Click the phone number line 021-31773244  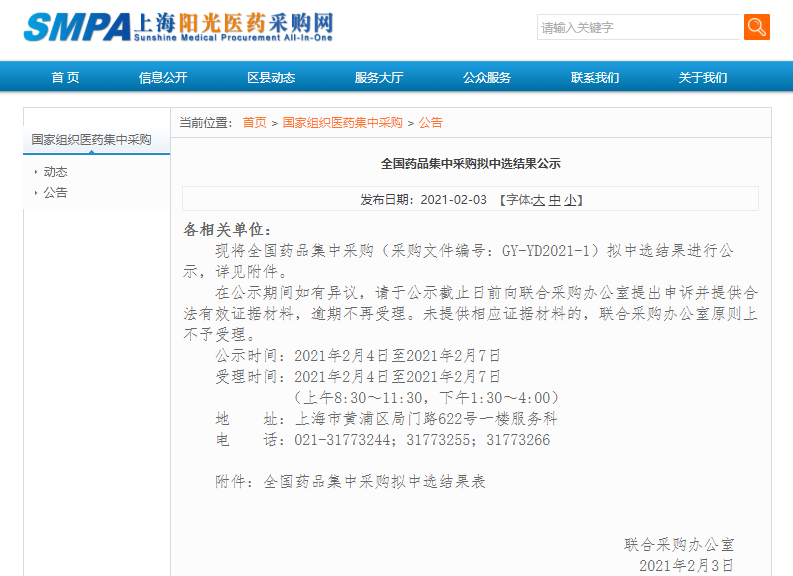point(383,440)
